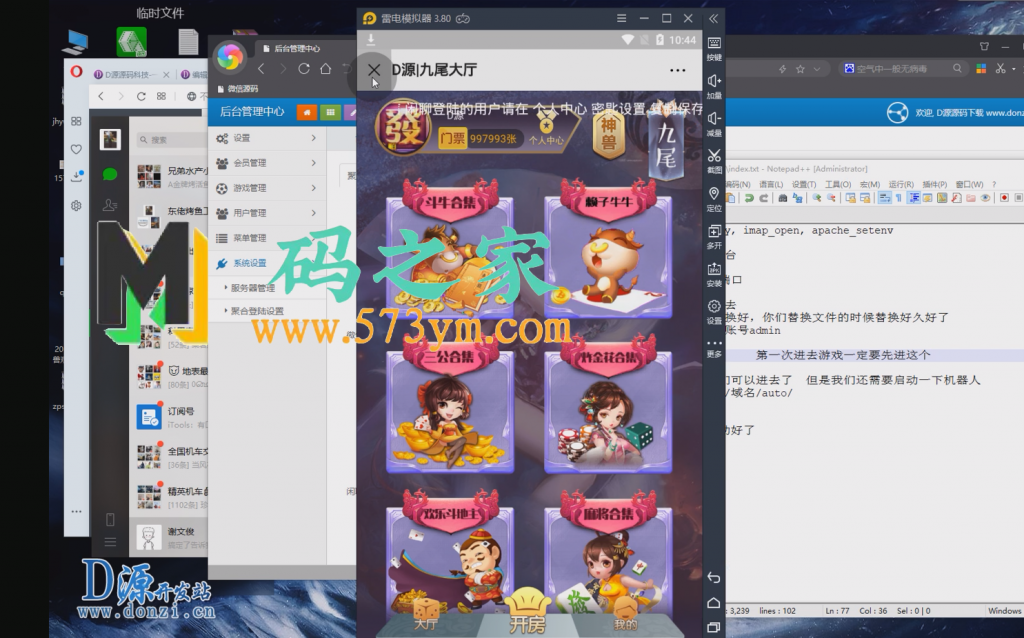Click the install APK (安装) icon
The height and width of the screenshot is (638, 1024).
click(x=714, y=270)
